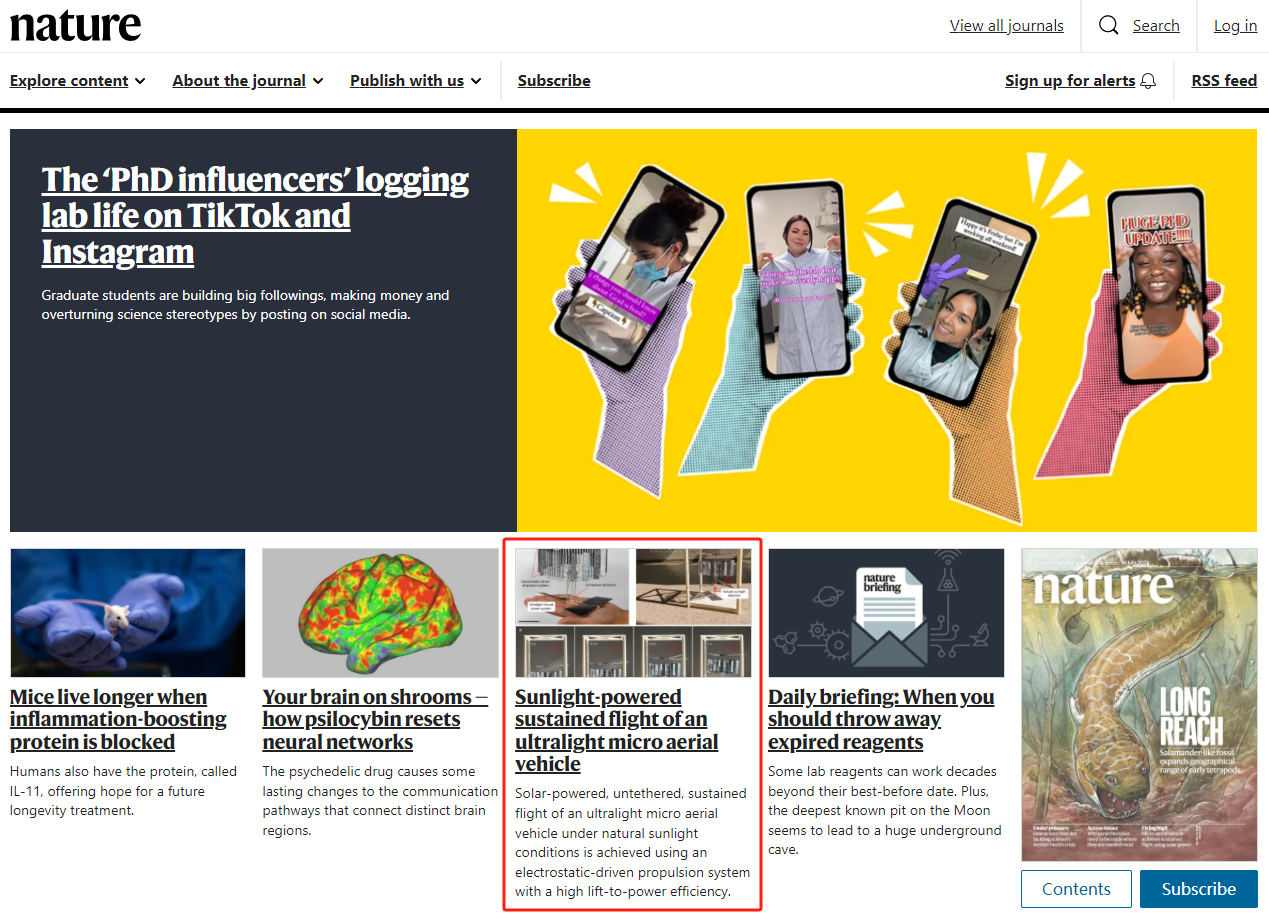Expand the About the journal dropdown
The height and width of the screenshot is (919, 1269).
pyautogui.click(x=248, y=81)
